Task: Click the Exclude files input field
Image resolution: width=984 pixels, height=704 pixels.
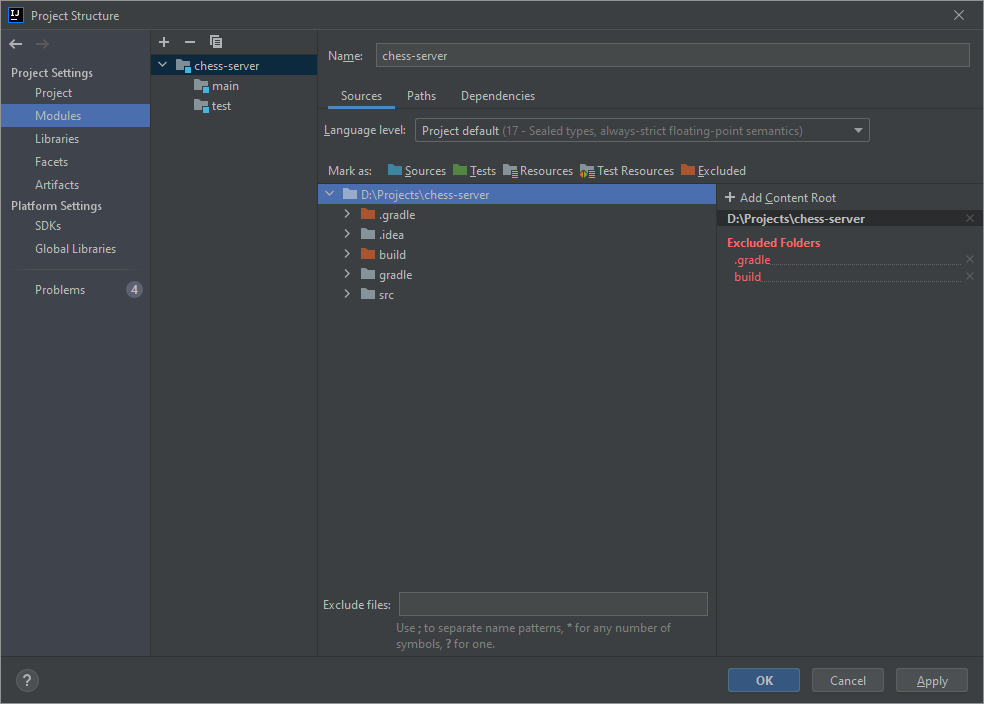Action: click(x=554, y=604)
